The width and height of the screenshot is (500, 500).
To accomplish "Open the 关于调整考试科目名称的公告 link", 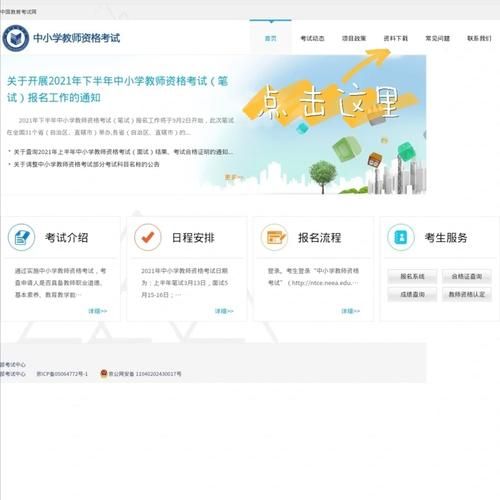I will point(86,164).
